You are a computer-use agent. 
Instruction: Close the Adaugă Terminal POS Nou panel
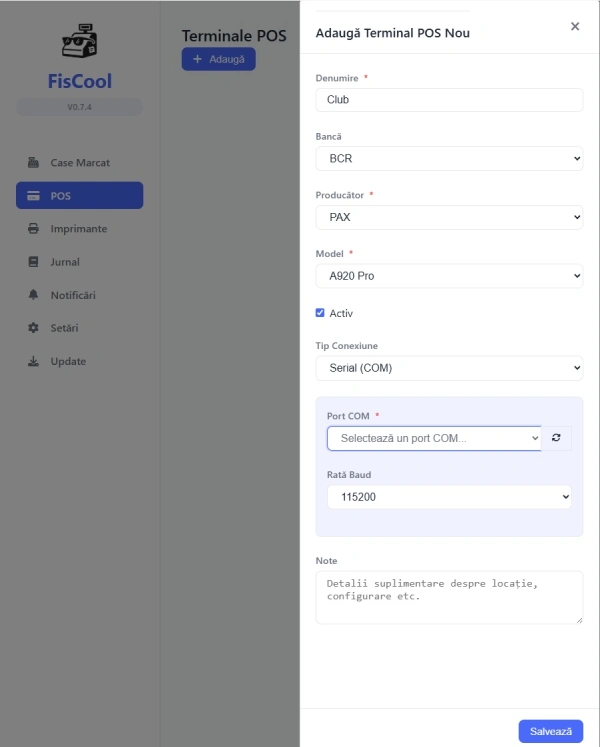coord(575,26)
